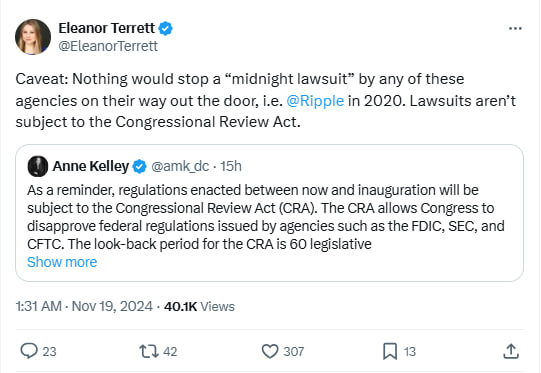Open the 1:31 AM Nov 19 timestamp

[x=84, y=306]
